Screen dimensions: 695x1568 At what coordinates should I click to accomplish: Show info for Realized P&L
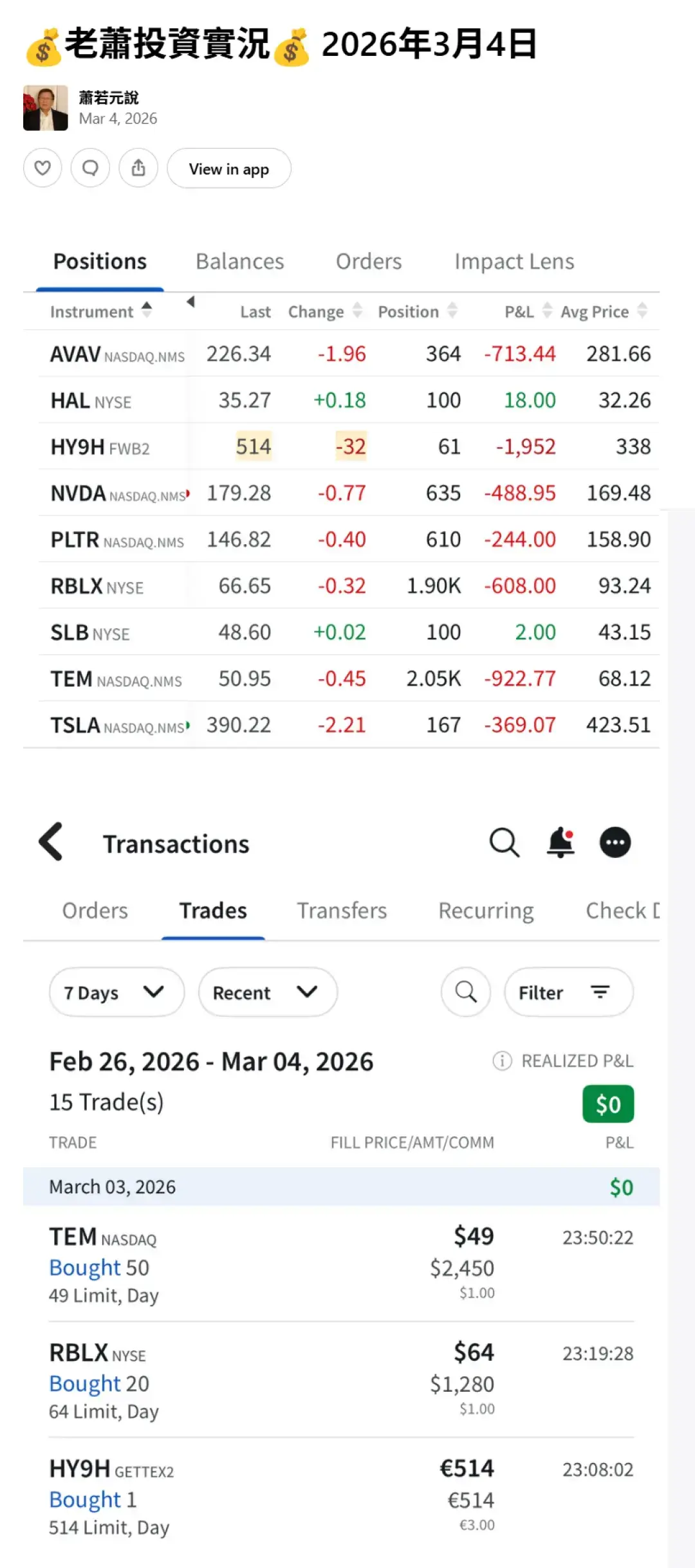tap(502, 1061)
